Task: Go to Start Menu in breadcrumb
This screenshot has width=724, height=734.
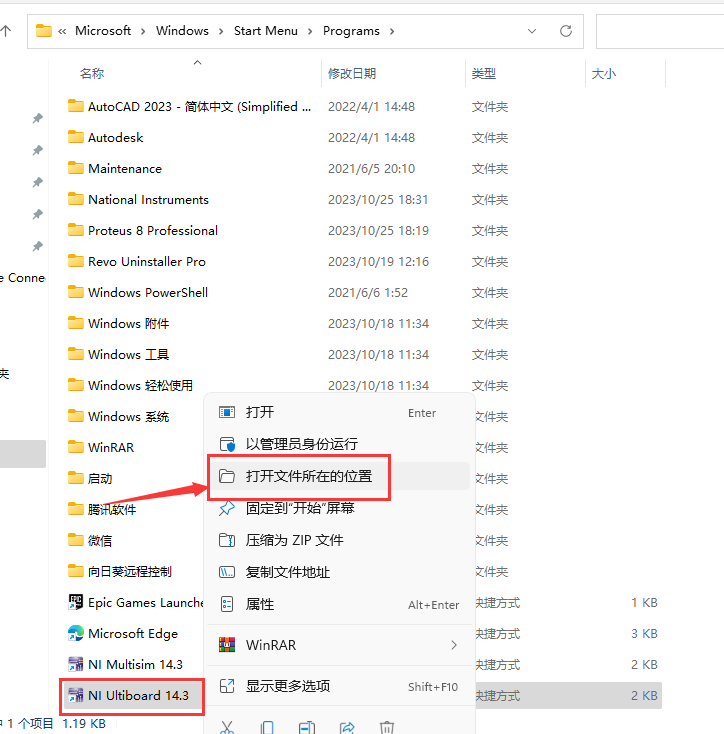Action: coord(265,31)
